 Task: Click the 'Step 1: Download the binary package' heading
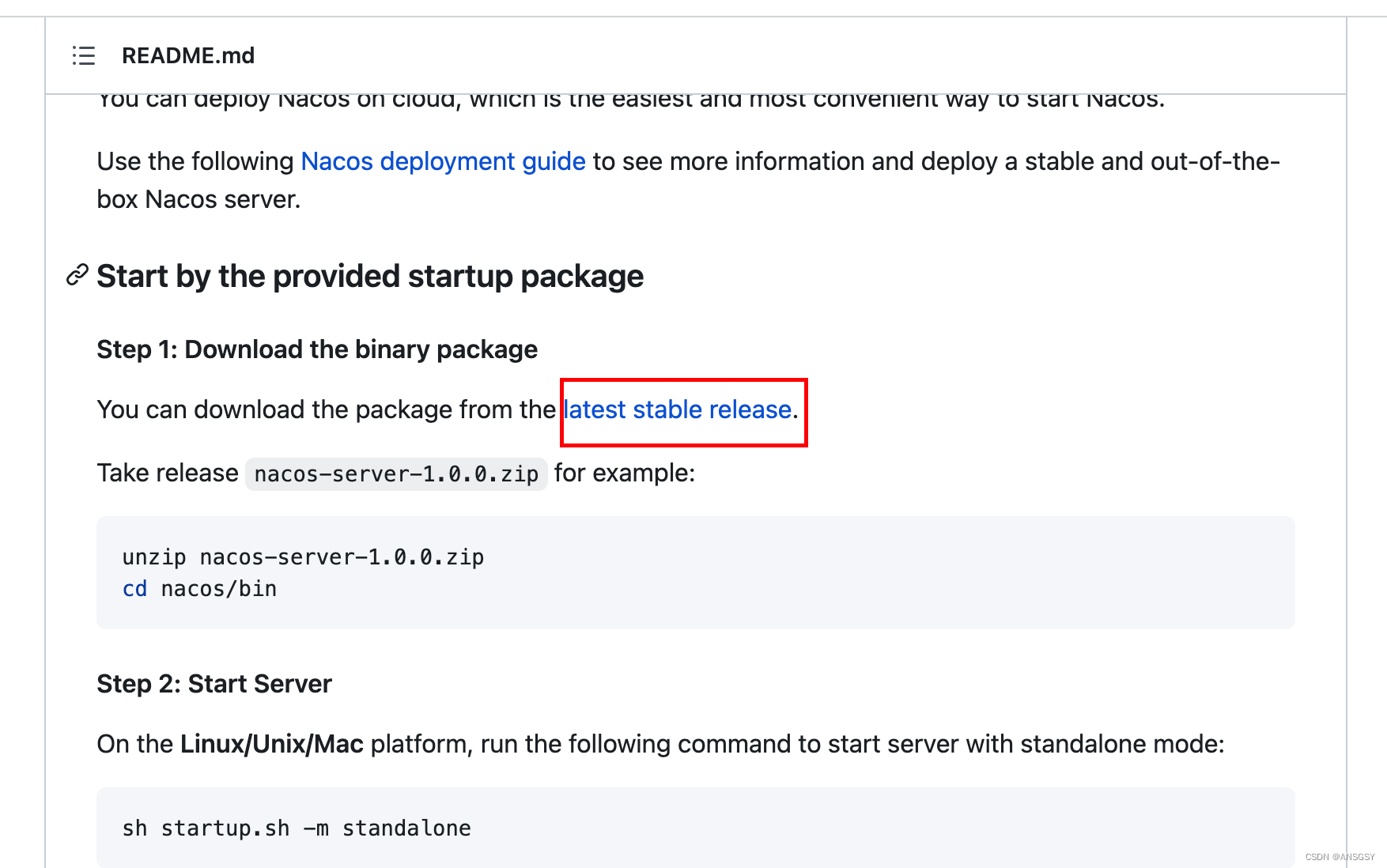pyautogui.click(x=317, y=349)
